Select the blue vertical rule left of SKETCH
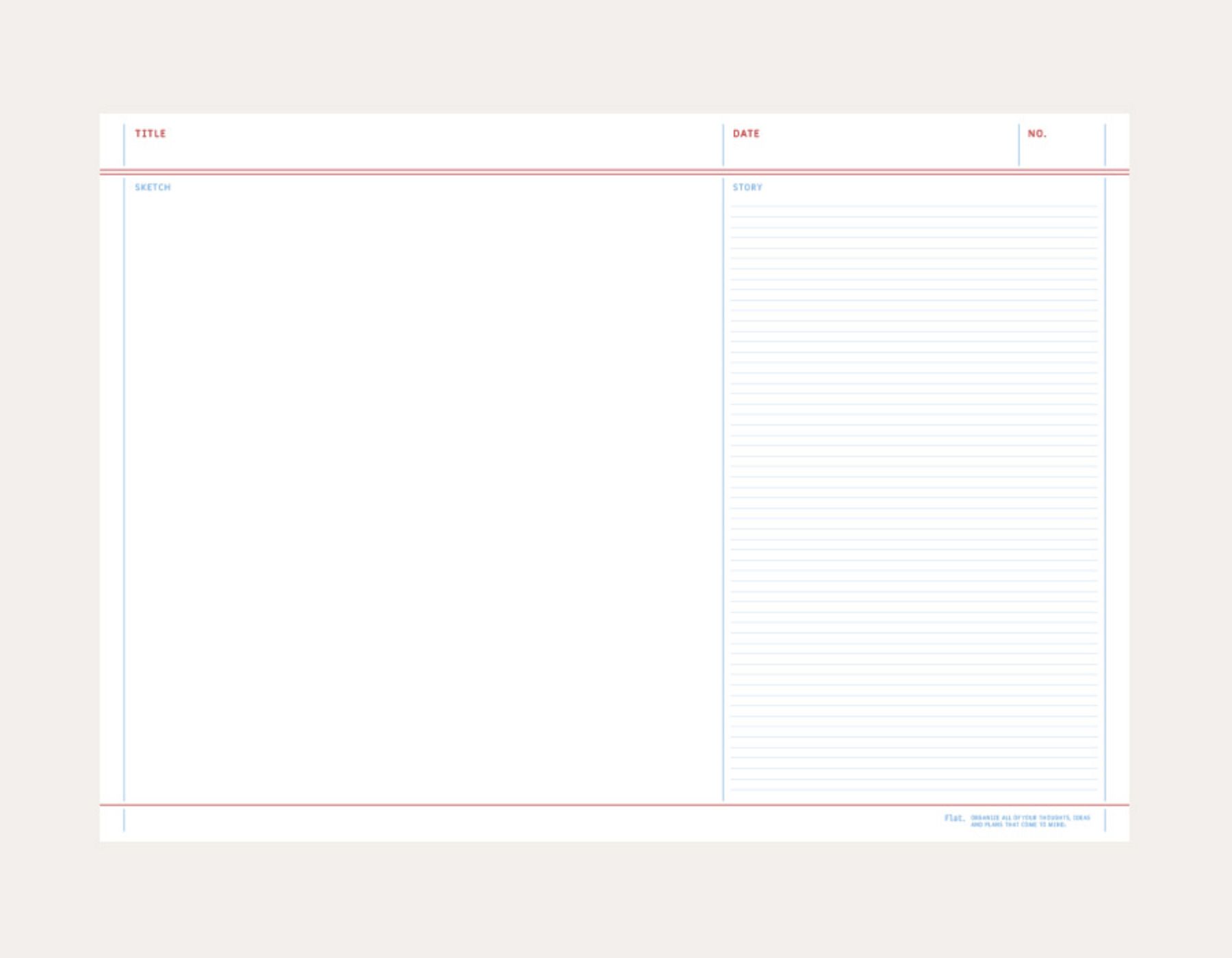Viewport: 1232px width, 958px height. 124,479
